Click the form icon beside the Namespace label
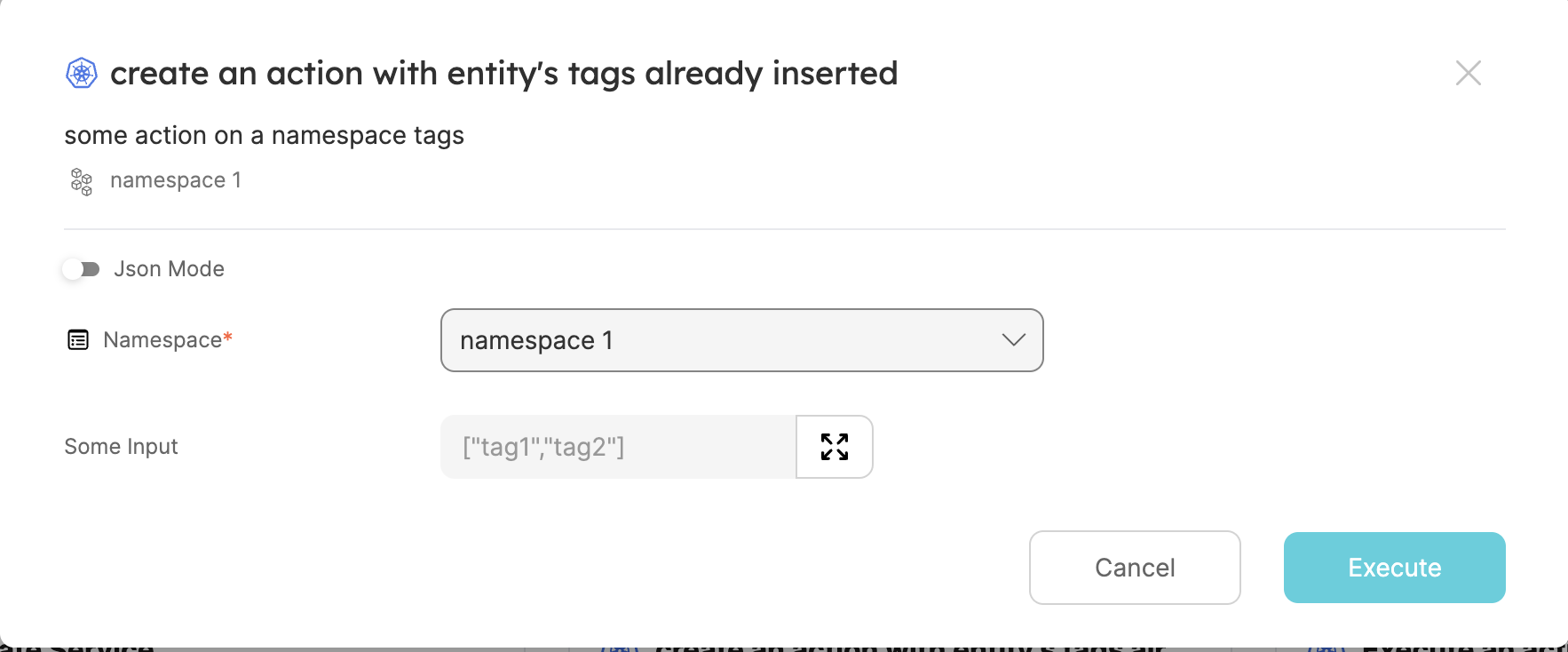Image resolution: width=1568 pixels, height=652 pixels. [x=78, y=339]
